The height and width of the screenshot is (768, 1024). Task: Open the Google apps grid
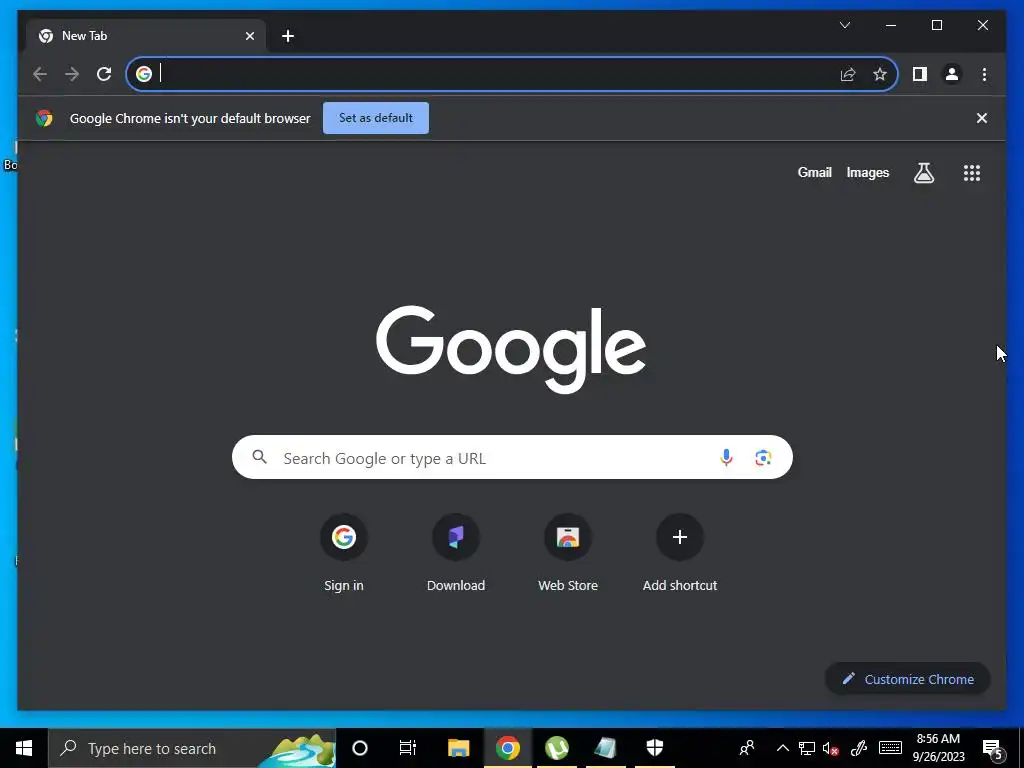972,173
